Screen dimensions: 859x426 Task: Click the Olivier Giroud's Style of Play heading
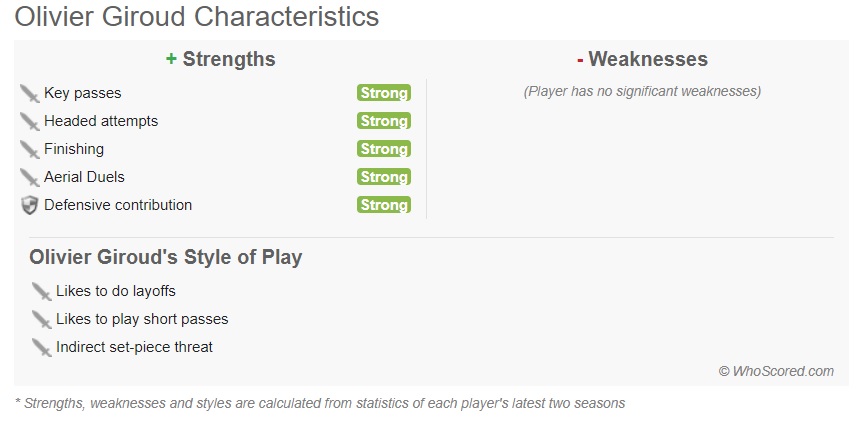(x=166, y=257)
